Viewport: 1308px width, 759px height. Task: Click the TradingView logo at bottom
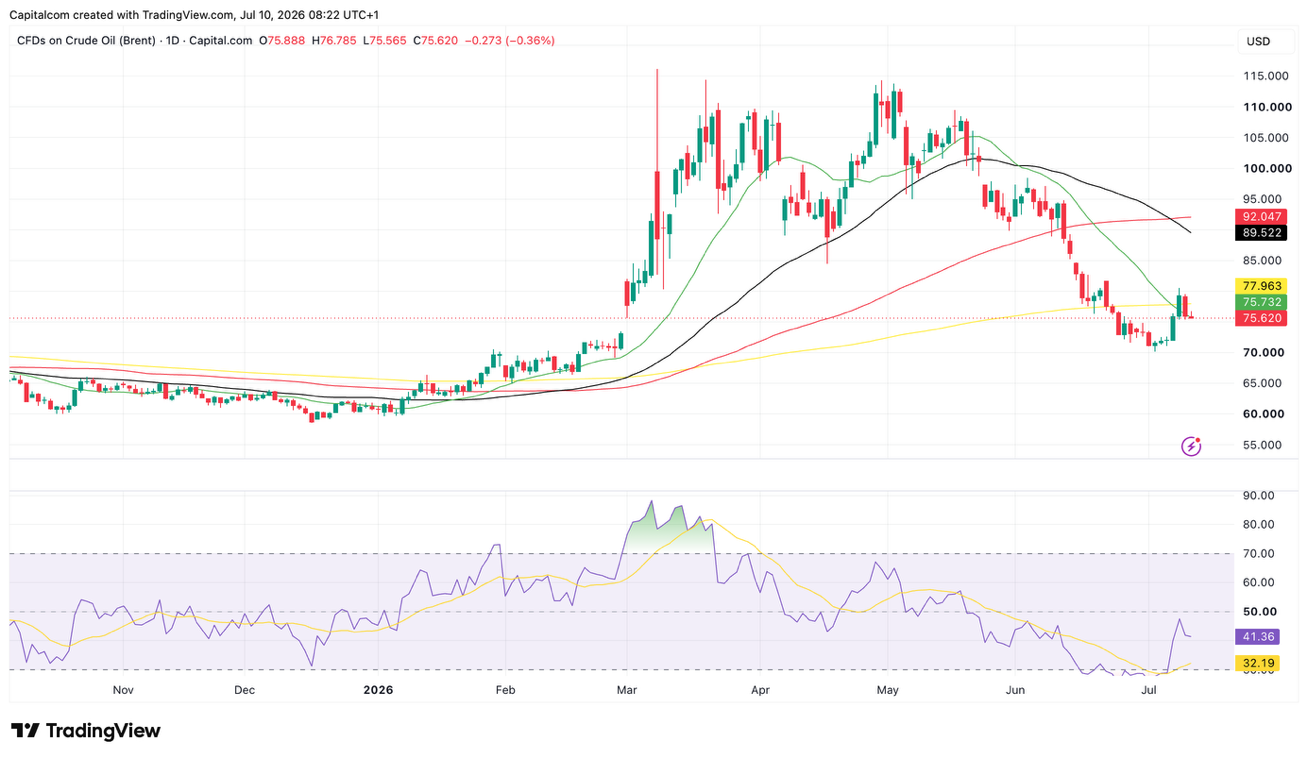(x=85, y=731)
